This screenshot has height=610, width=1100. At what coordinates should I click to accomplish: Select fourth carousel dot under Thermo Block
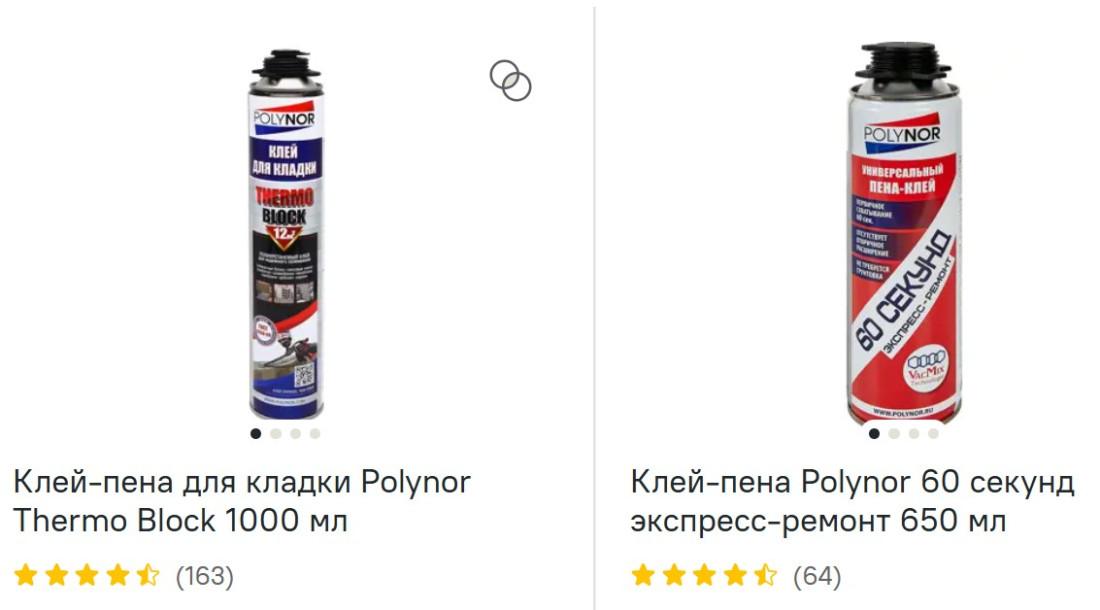(315, 433)
